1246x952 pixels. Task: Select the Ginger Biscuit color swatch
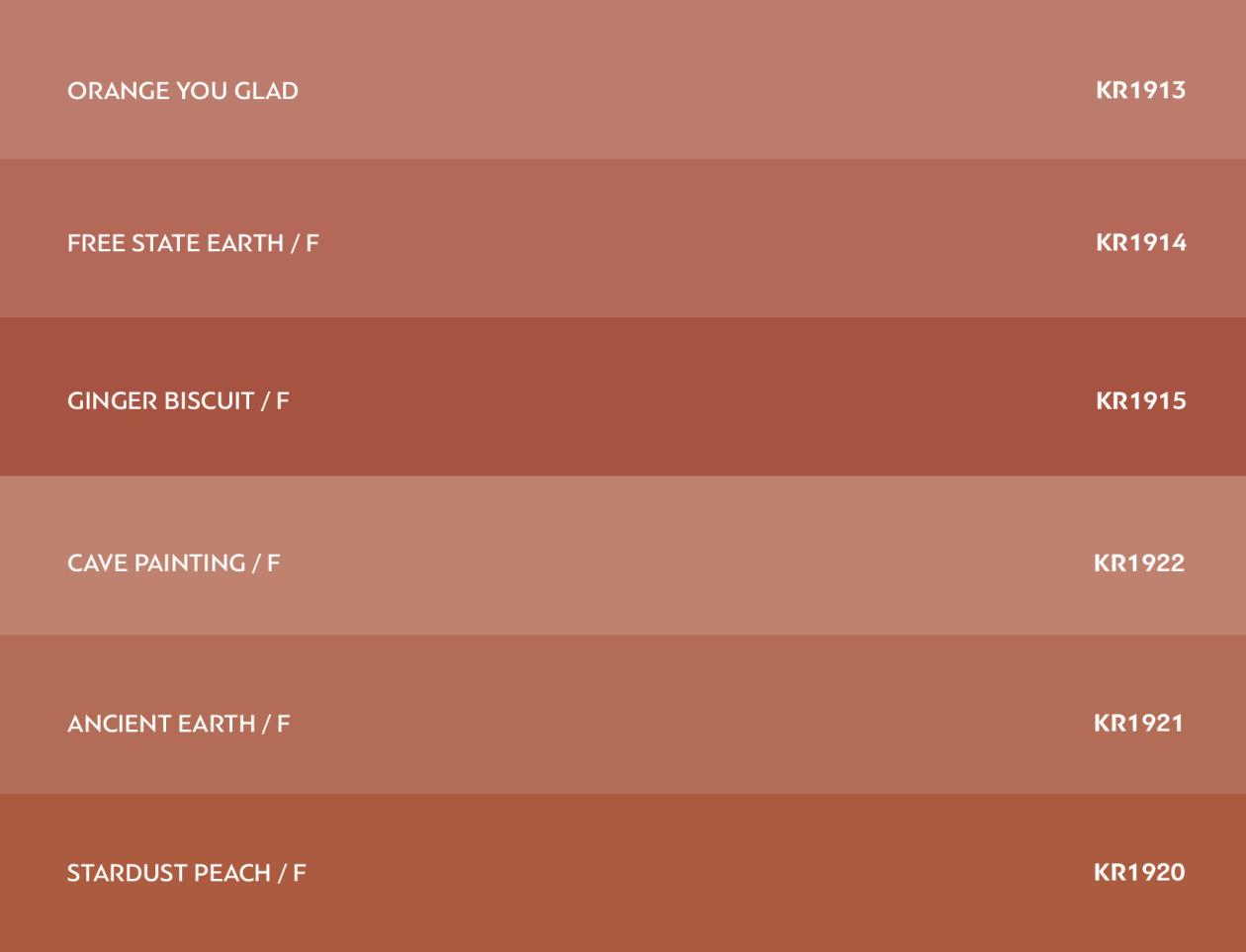coord(623,396)
